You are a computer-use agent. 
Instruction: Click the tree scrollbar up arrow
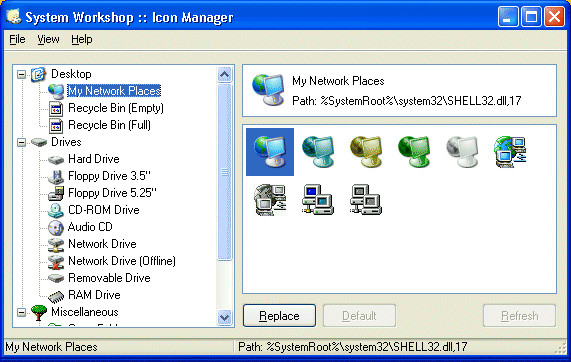point(225,74)
